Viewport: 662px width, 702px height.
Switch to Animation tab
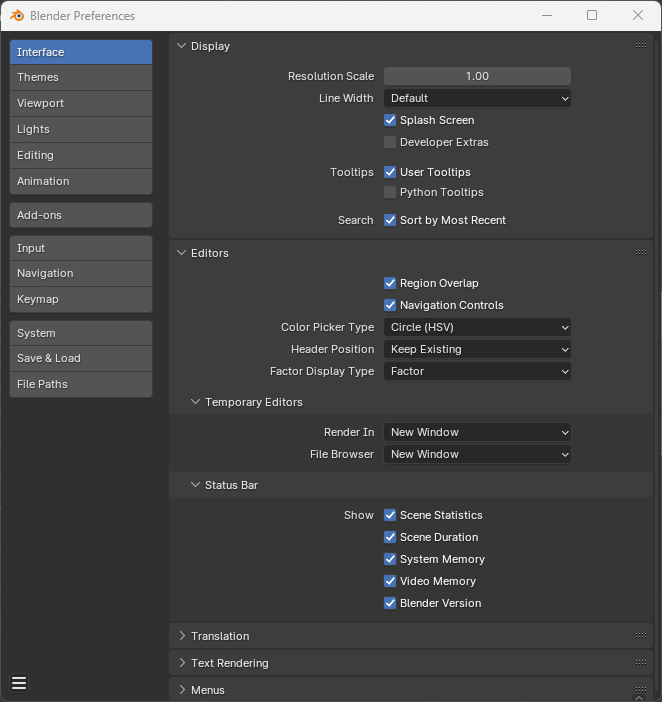click(81, 181)
